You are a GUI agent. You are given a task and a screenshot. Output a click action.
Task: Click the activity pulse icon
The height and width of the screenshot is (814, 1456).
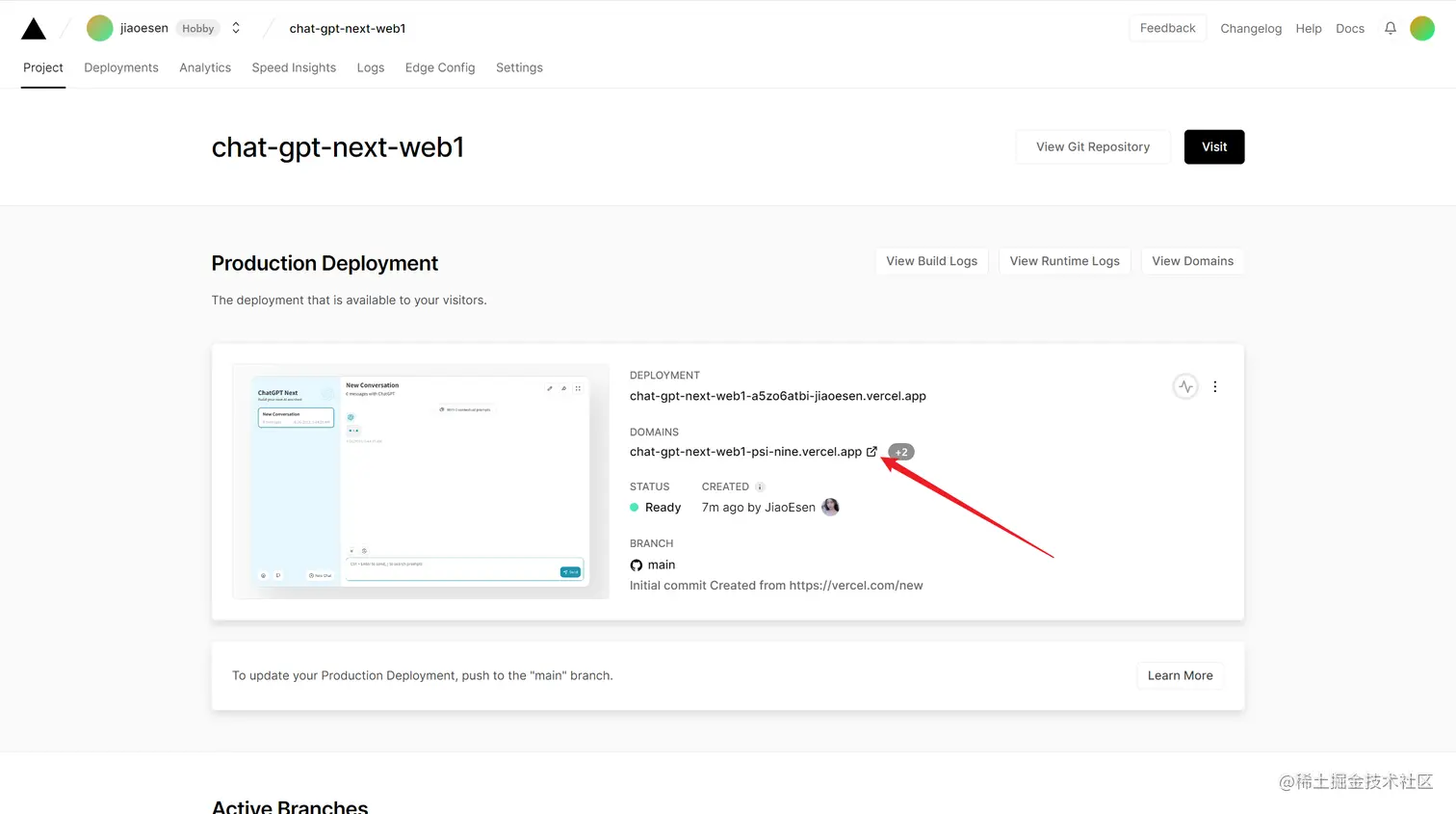[1185, 386]
